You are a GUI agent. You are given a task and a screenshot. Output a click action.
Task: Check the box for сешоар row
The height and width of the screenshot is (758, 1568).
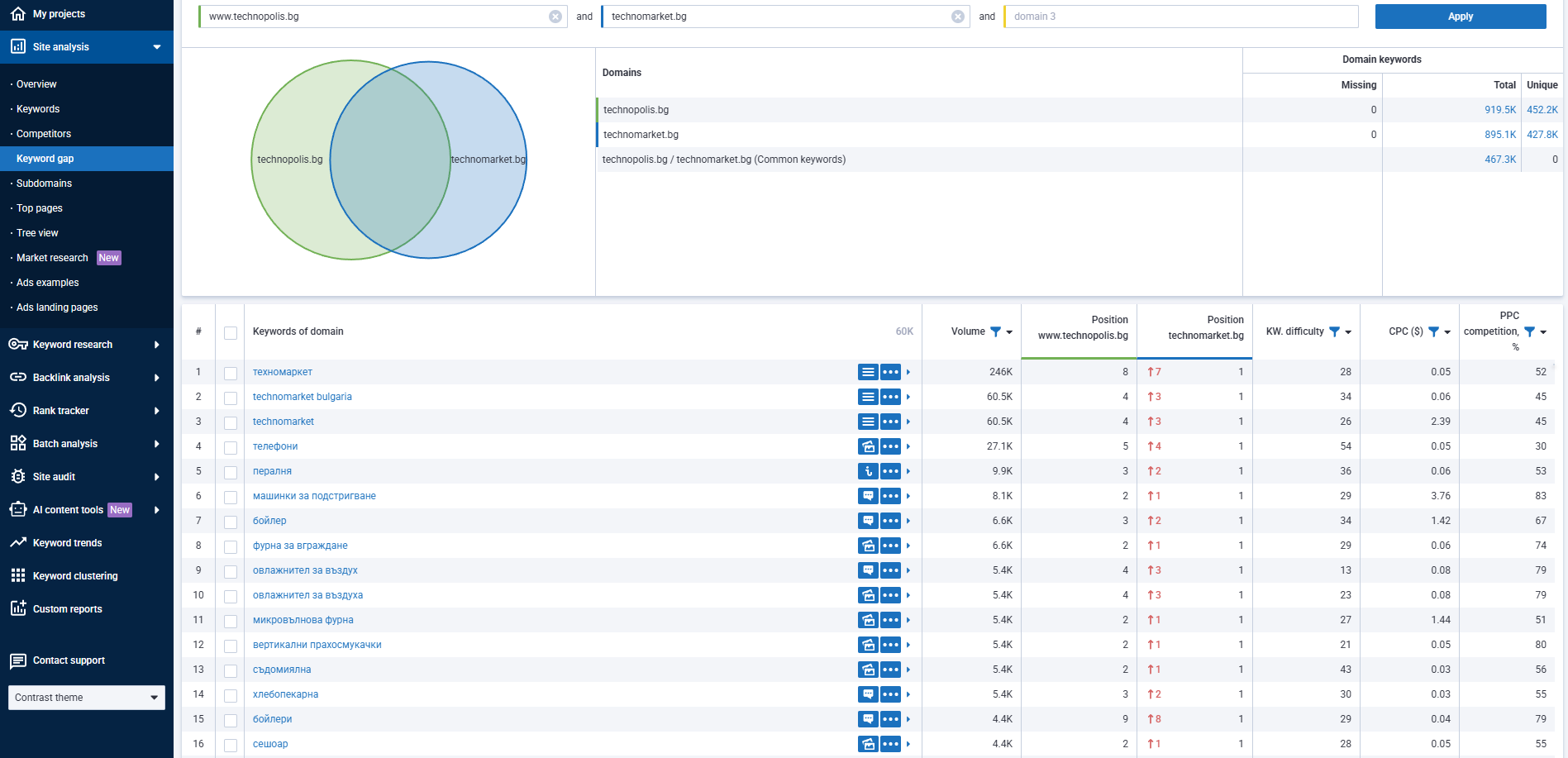click(231, 746)
